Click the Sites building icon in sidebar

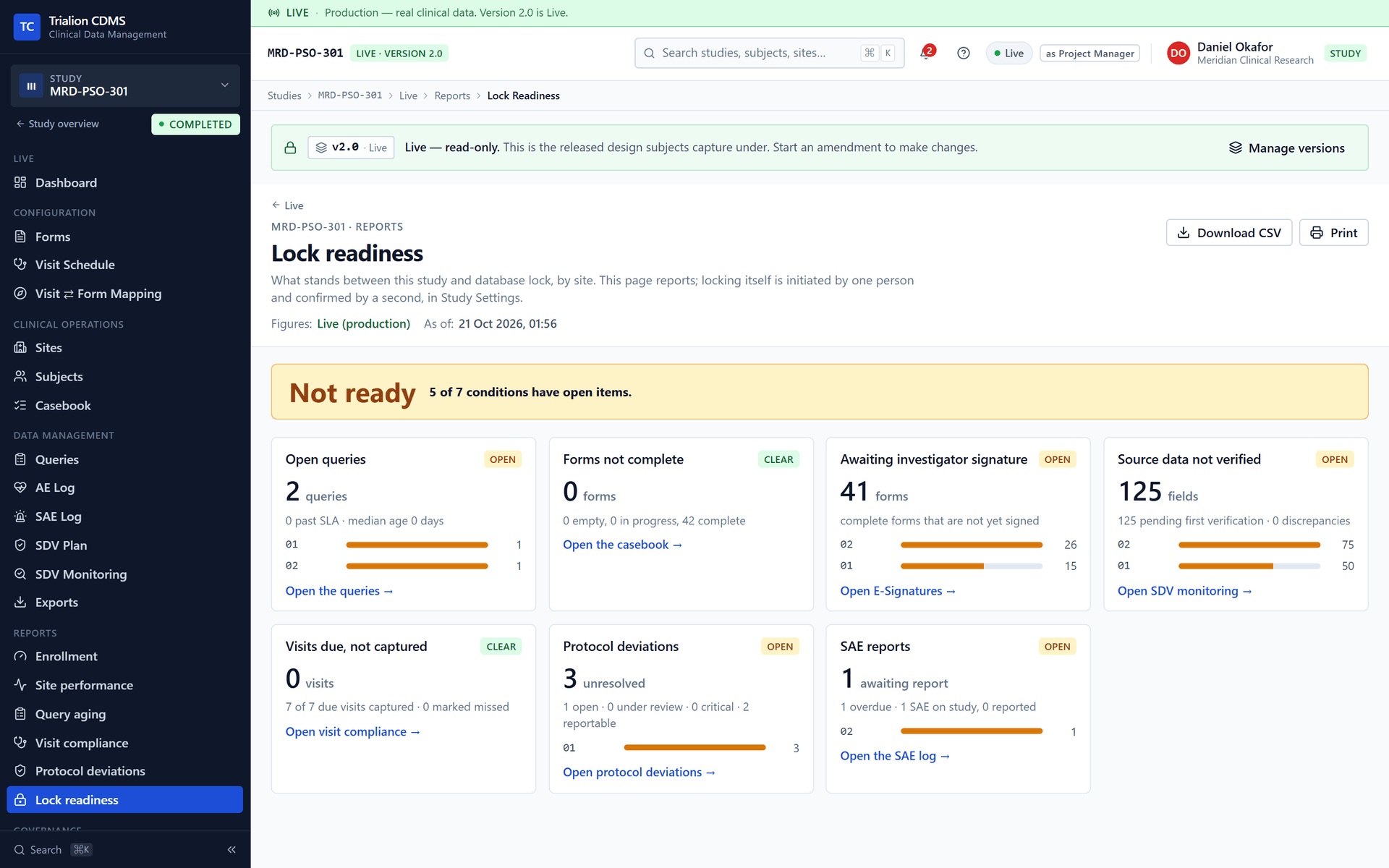[20, 348]
